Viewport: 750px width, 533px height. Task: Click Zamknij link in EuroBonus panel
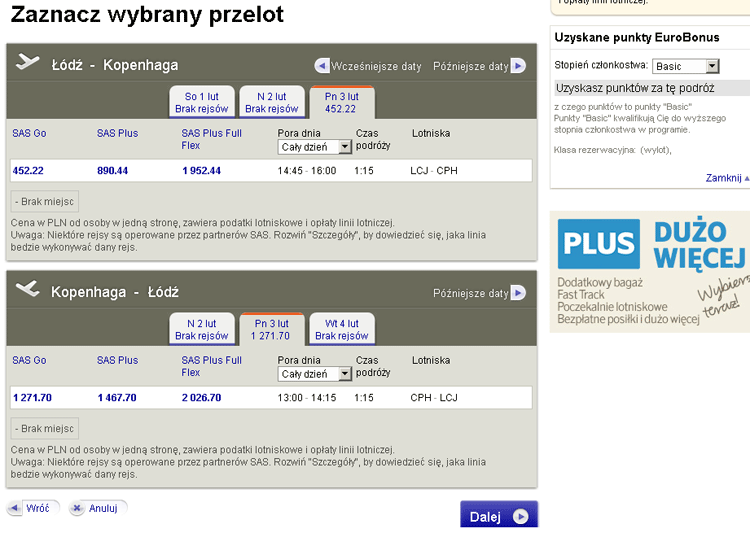(723, 178)
